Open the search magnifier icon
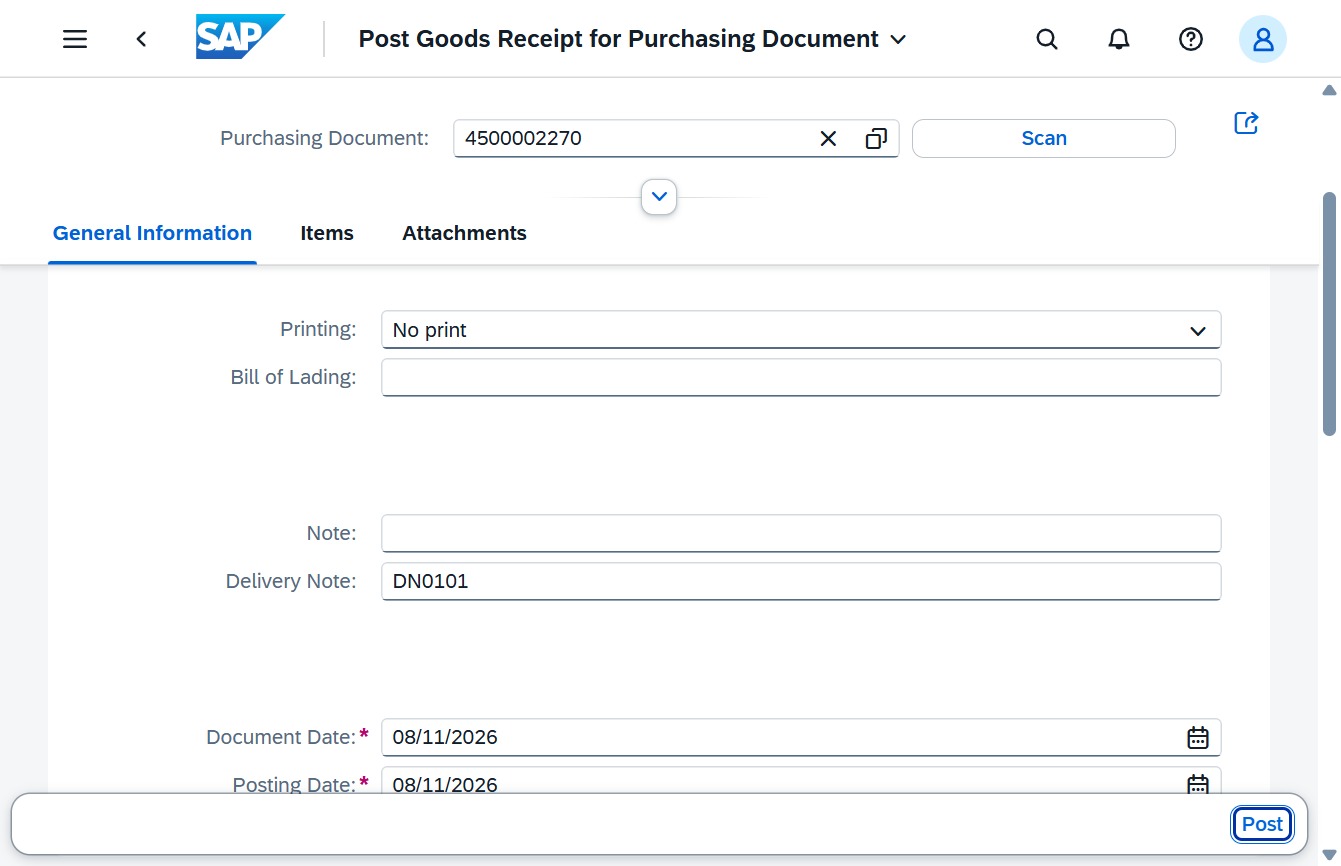The image size is (1341, 866). click(1047, 39)
